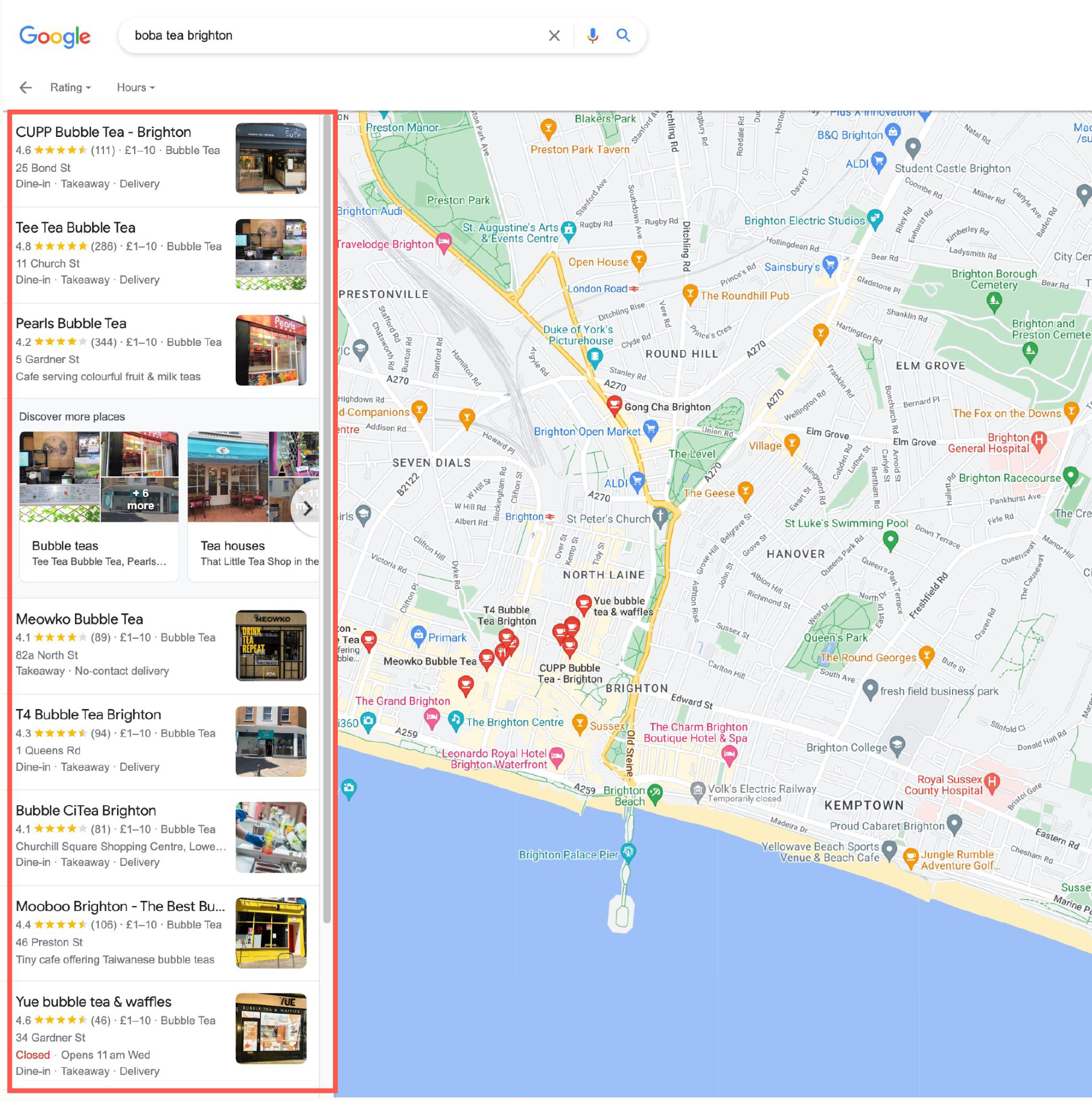1092x1101 pixels.
Task: Click Jungle Rumble Adventure Golf marker
Action: [x=911, y=857]
